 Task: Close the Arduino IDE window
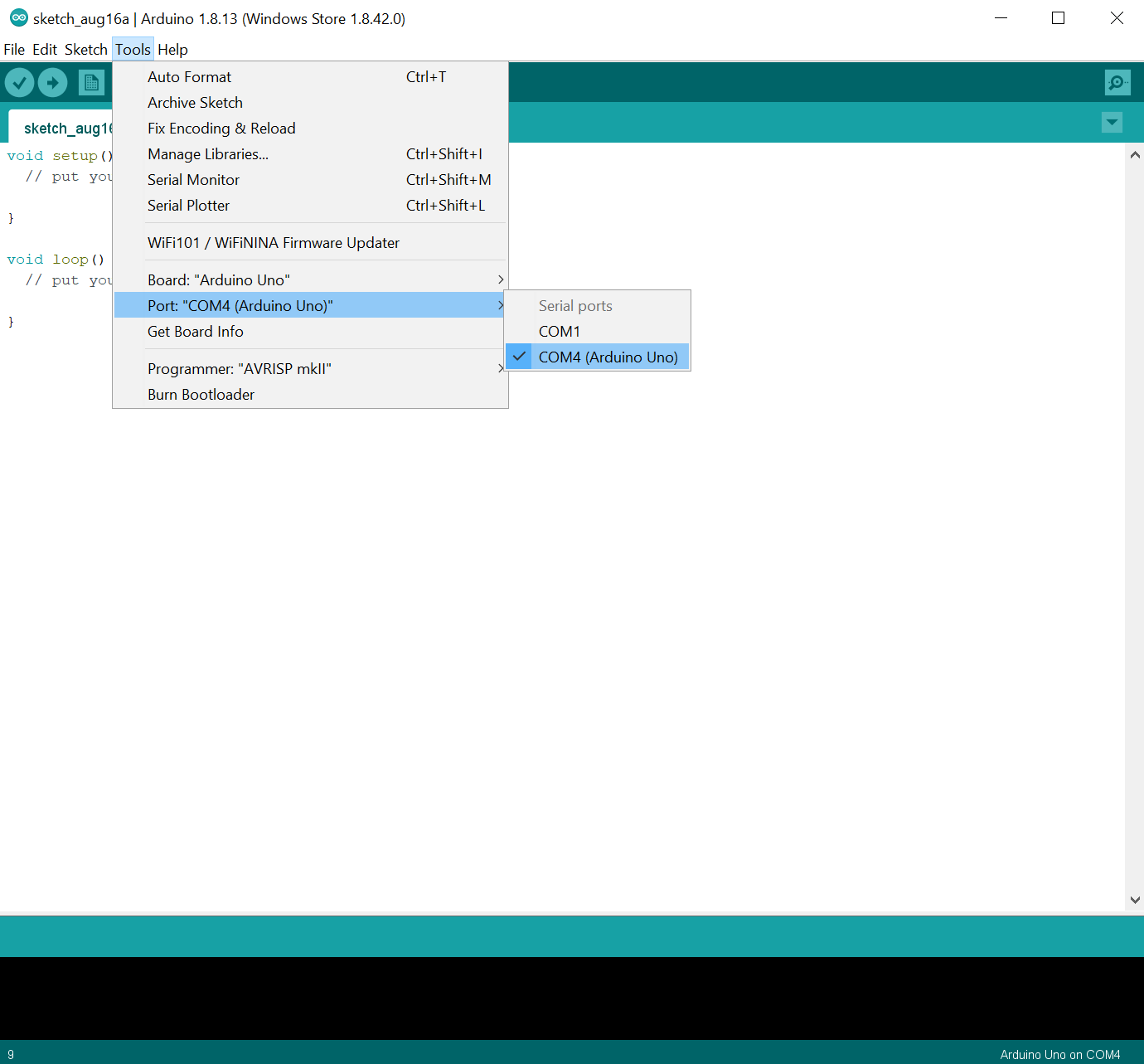[x=1117, y=18]
